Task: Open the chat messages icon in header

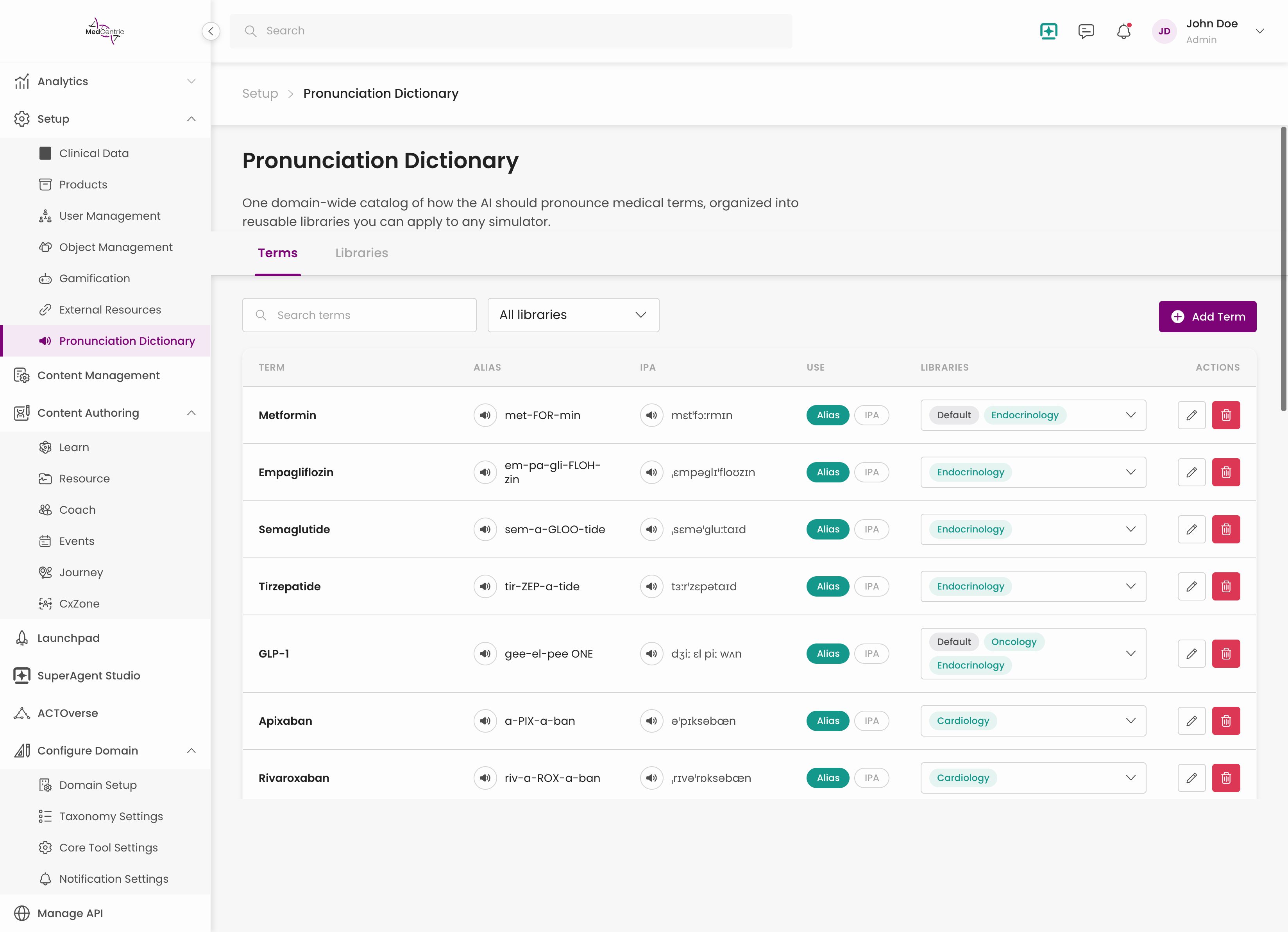Action: click(1086, 31)
